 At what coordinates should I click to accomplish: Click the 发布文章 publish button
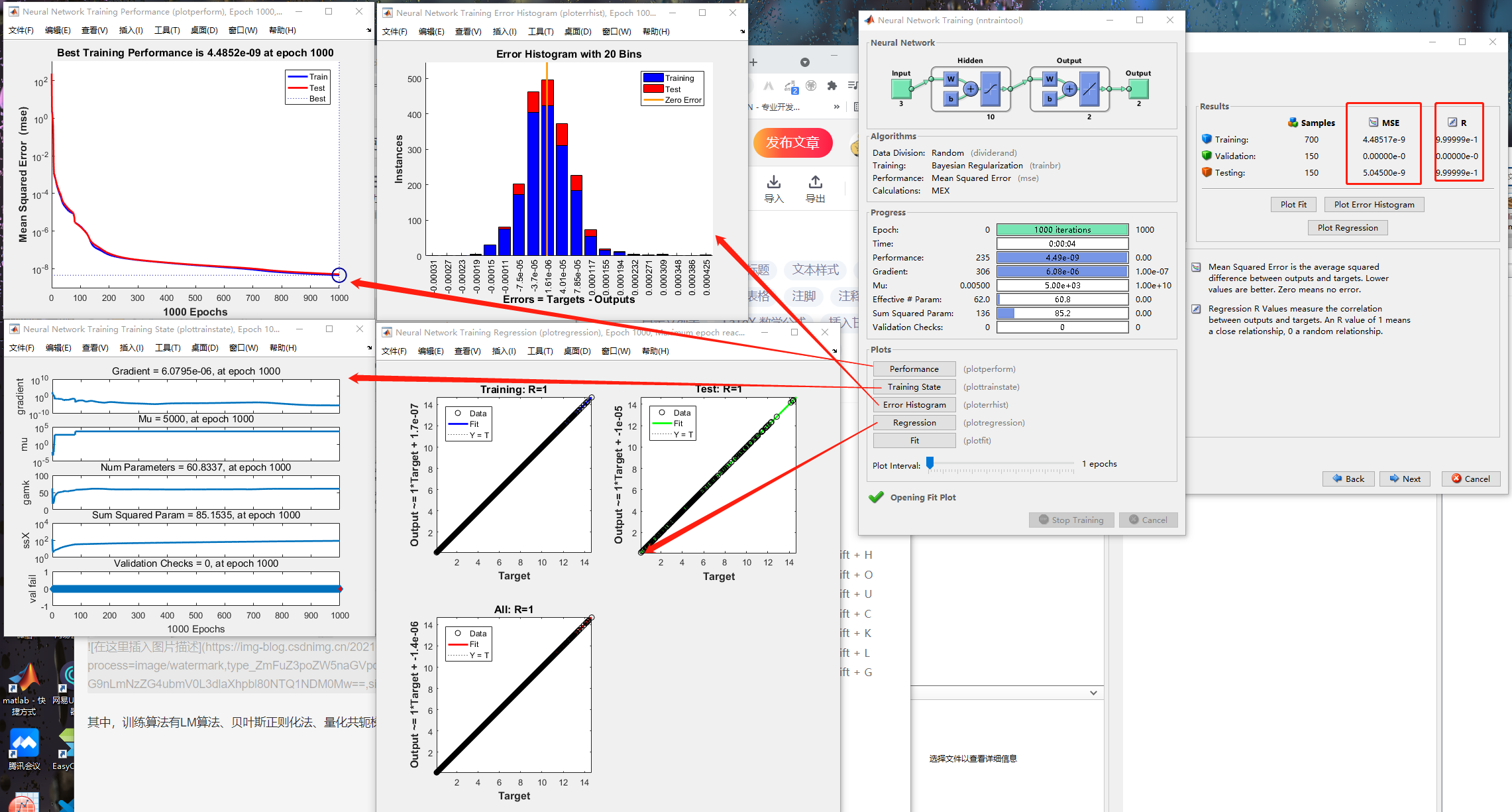[792, 143]
